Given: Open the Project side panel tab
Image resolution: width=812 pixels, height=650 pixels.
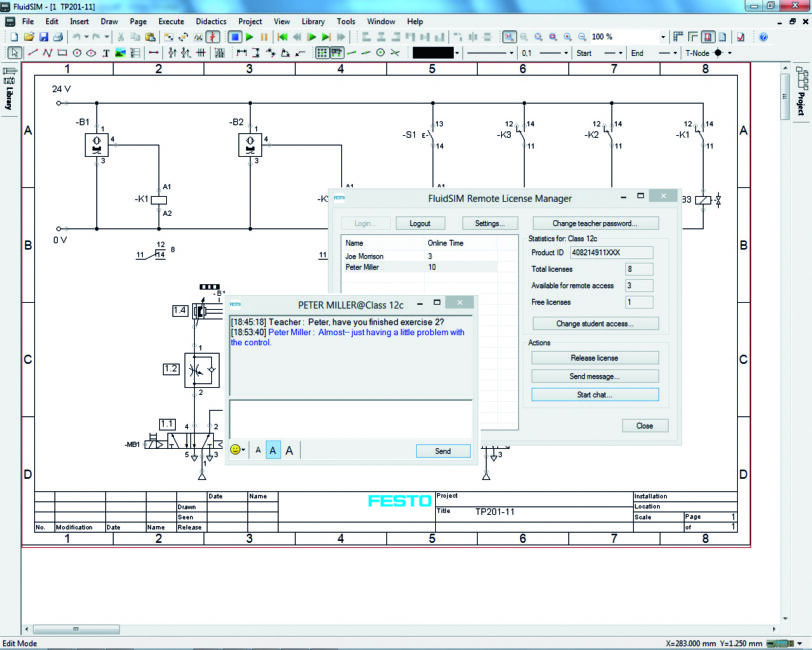Looking at the screenshot, I should (x=802, y=93).
